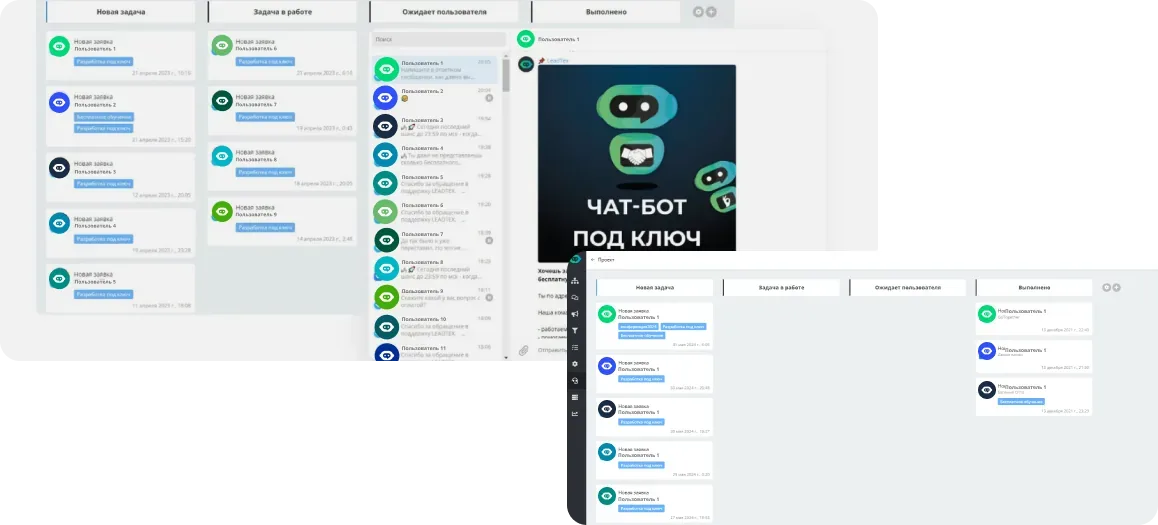
Task: Open the chart statistics icon in front sidebar
Action: pos(575,414)
